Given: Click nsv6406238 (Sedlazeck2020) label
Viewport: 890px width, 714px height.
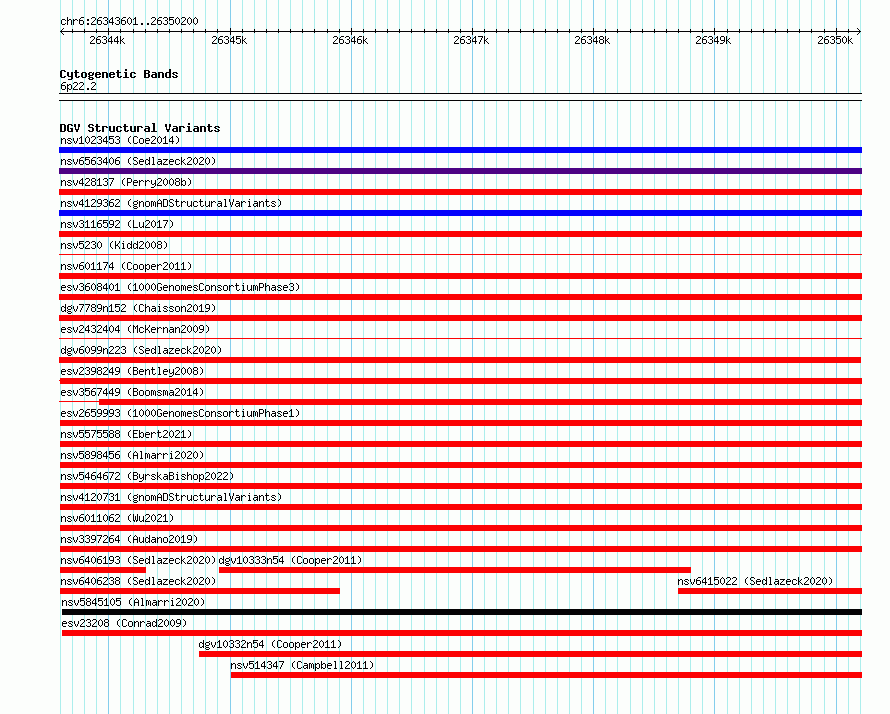Looking at the screenshot, I should click(x=138, y=581).
